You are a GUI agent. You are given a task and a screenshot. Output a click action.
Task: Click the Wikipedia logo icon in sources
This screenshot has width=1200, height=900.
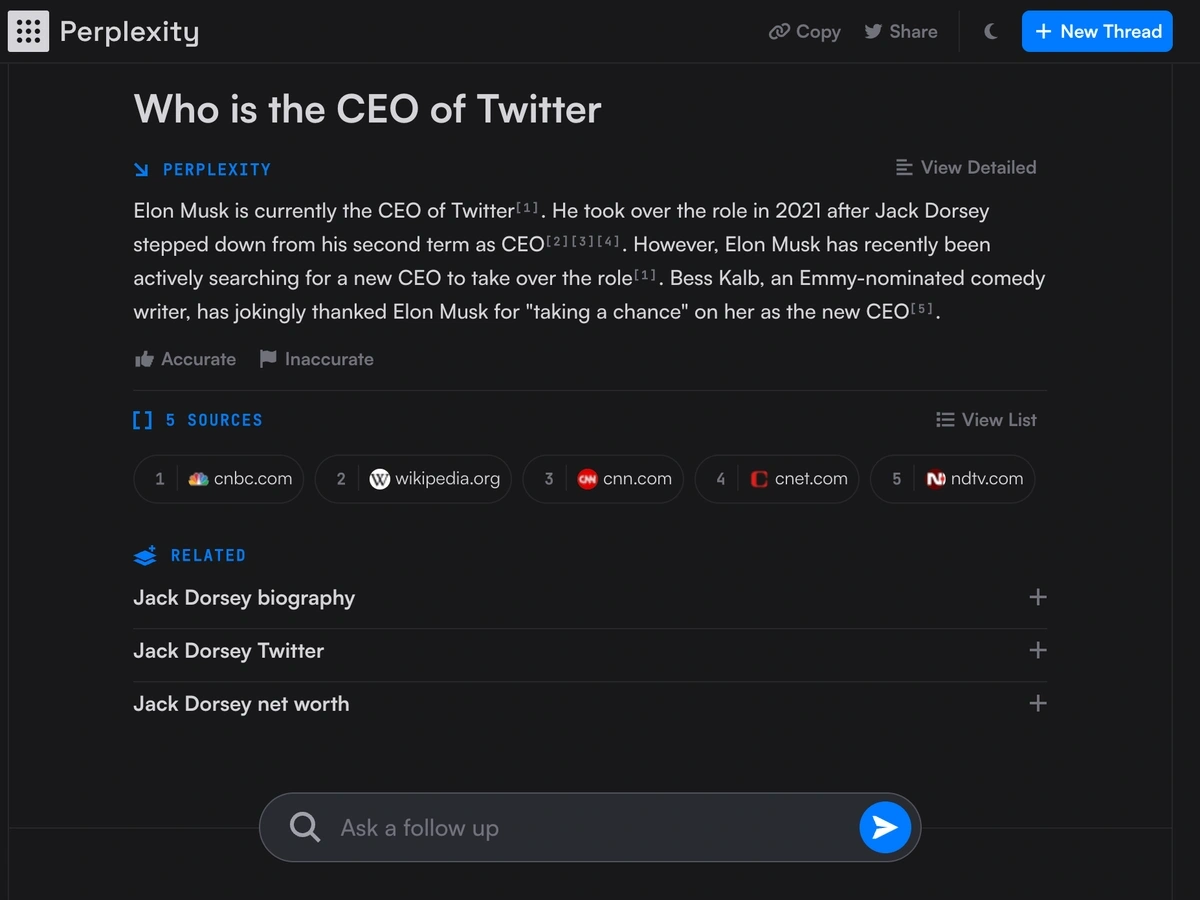pos(379,479)
